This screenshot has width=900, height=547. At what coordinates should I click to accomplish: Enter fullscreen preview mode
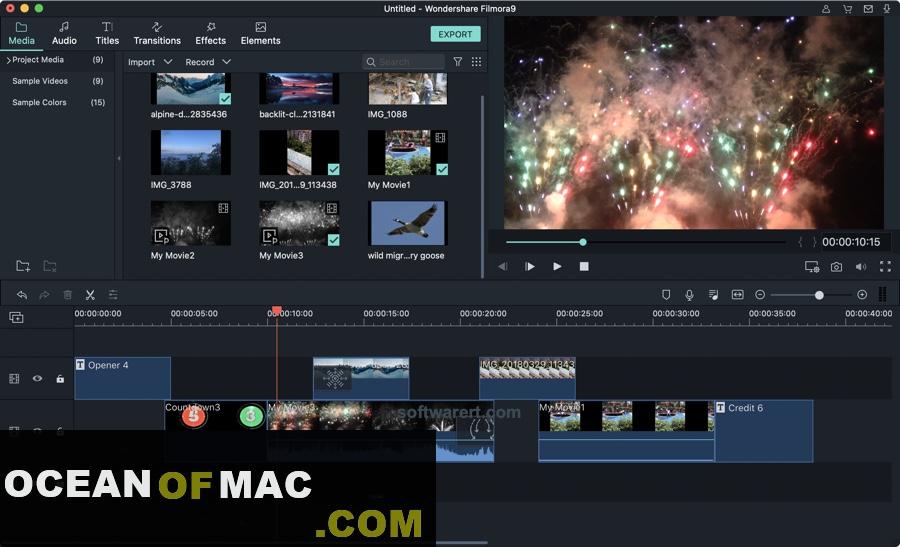click(885, 266)
